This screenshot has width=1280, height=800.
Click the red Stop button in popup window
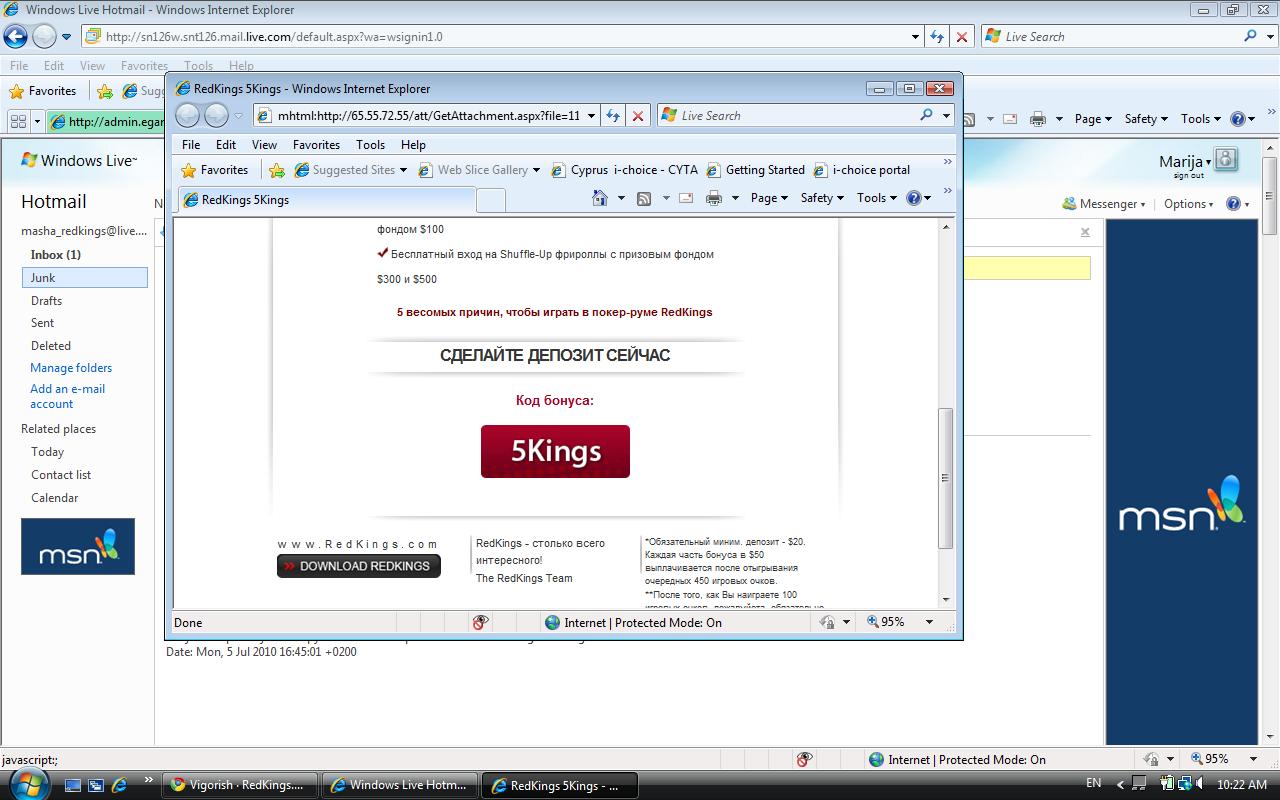click(638, 116)
